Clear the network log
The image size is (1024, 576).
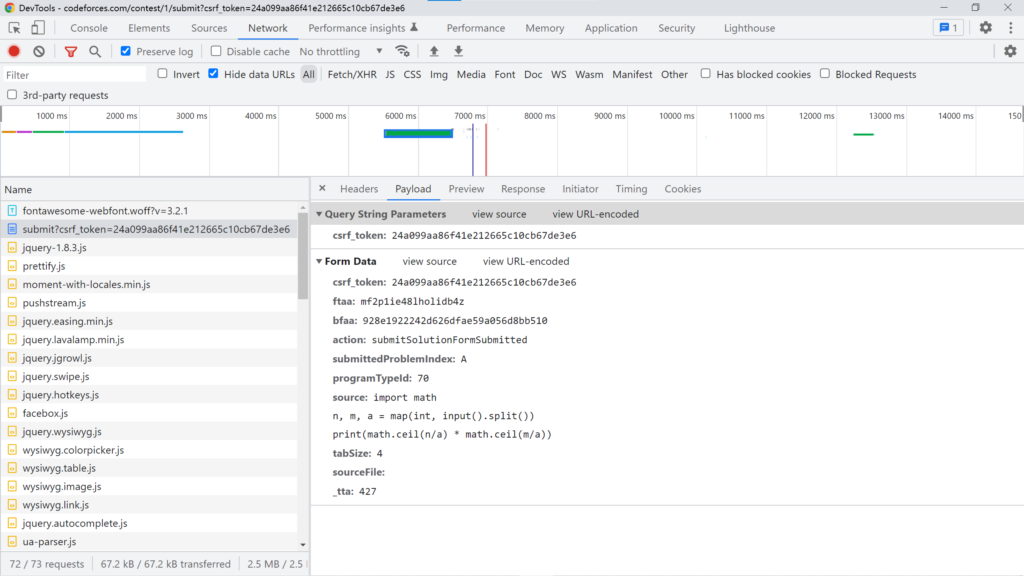coord(39,51)
